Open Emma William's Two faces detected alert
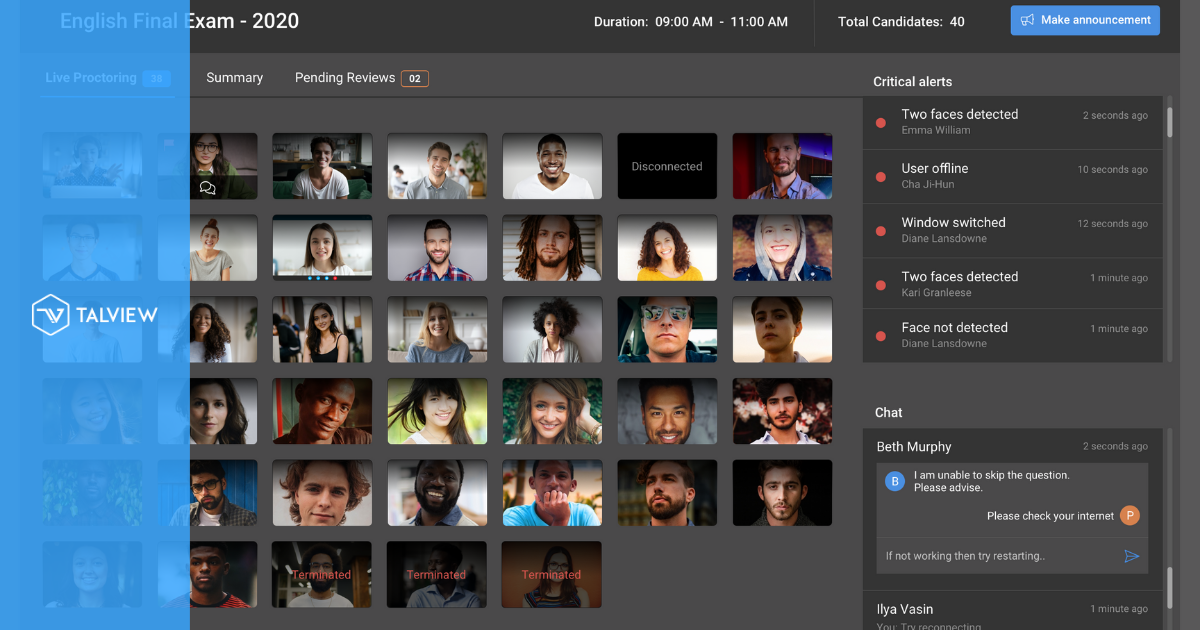The width and height of the screenshot is (1200, 630). 959,121
